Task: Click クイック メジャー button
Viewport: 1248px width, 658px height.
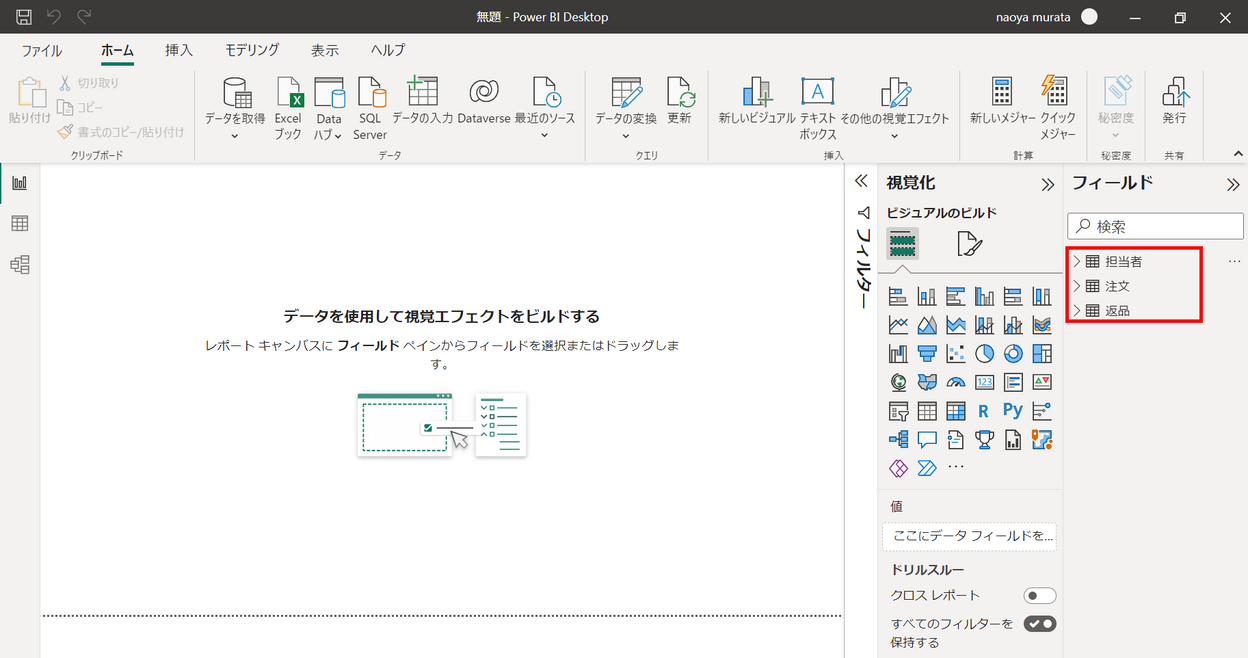Action: click(x=1058, y=108)
